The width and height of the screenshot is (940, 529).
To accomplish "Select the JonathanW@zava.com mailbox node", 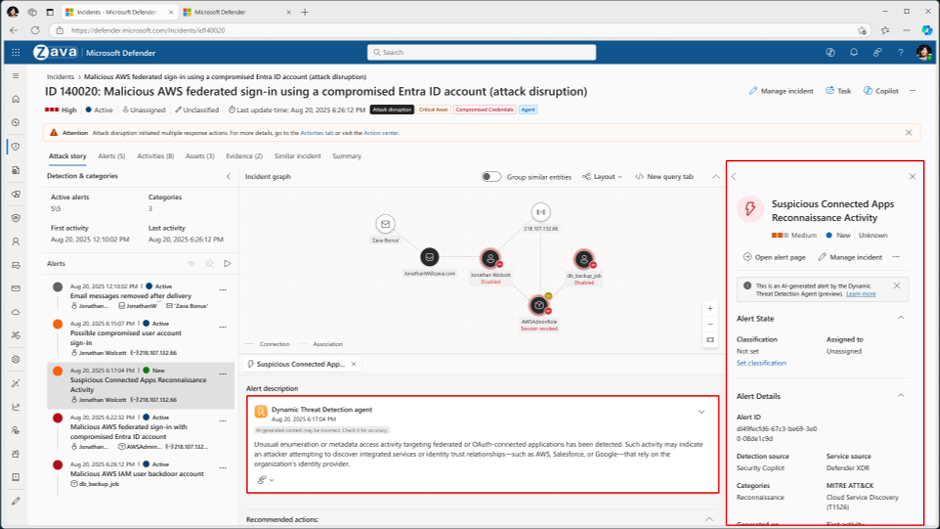I will [x=429, y=257].
